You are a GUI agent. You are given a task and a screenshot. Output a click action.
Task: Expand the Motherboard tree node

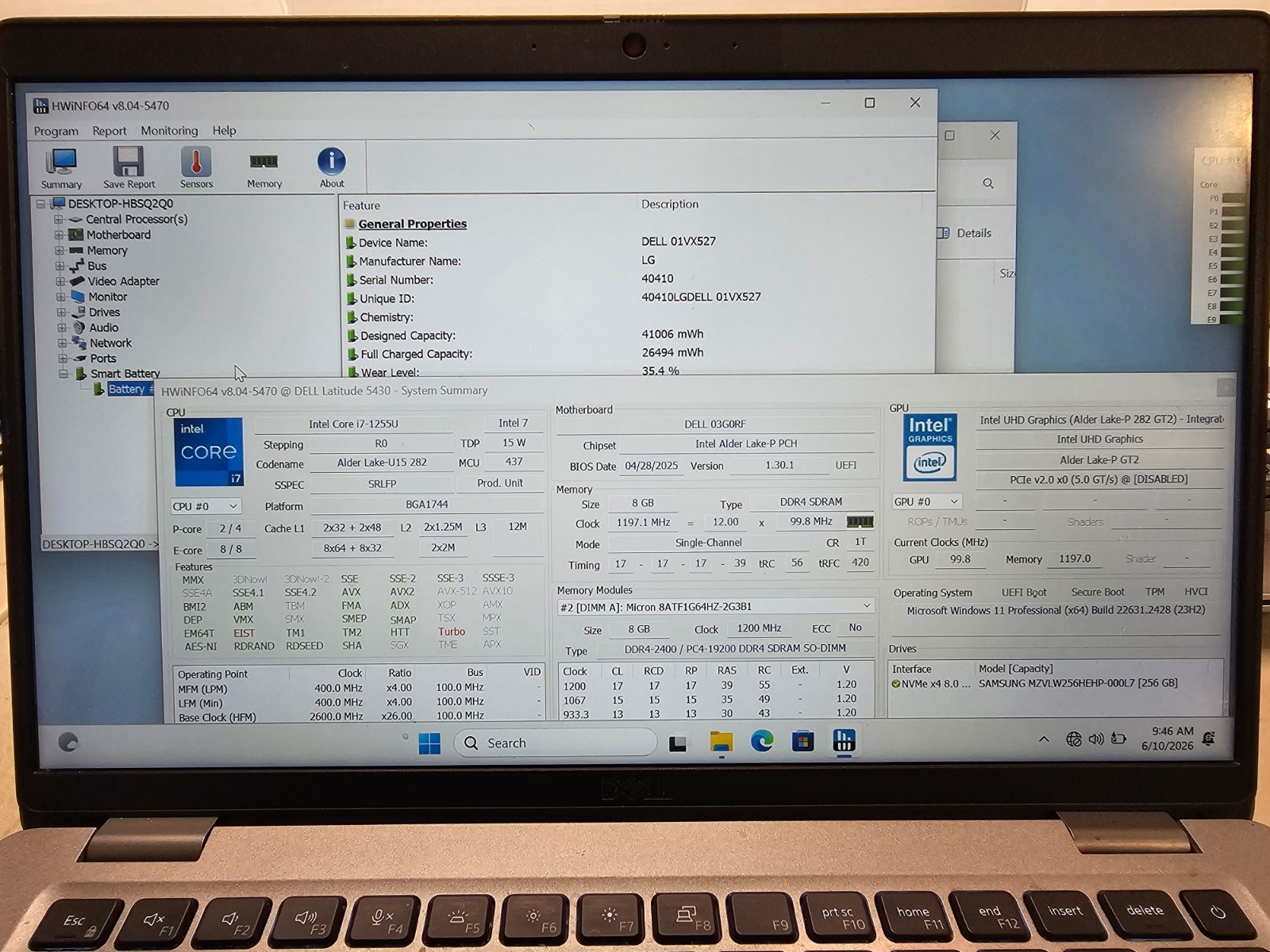coord(59,235)
